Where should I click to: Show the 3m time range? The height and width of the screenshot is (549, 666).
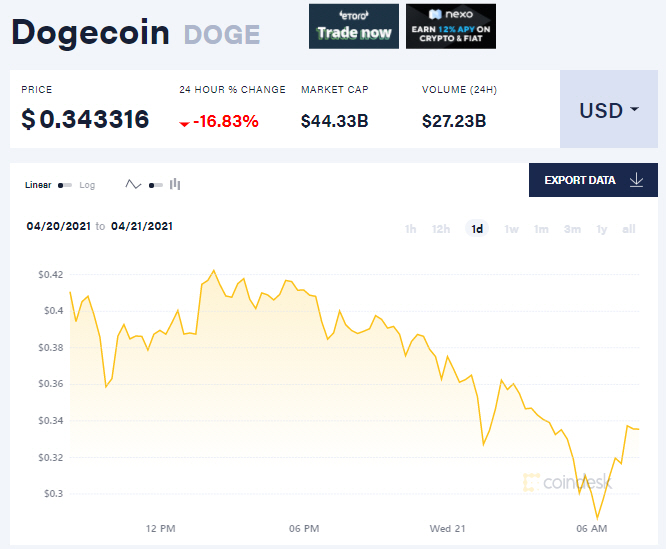click(571, 229)
